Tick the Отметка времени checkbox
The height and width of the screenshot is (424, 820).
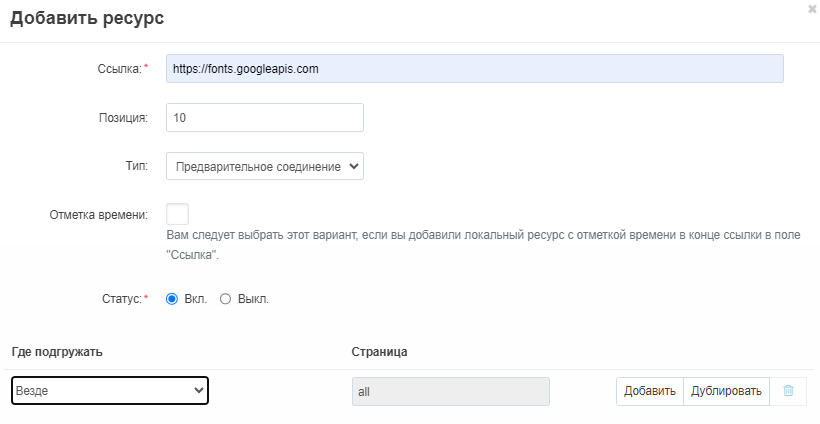(x=177, y=214)
